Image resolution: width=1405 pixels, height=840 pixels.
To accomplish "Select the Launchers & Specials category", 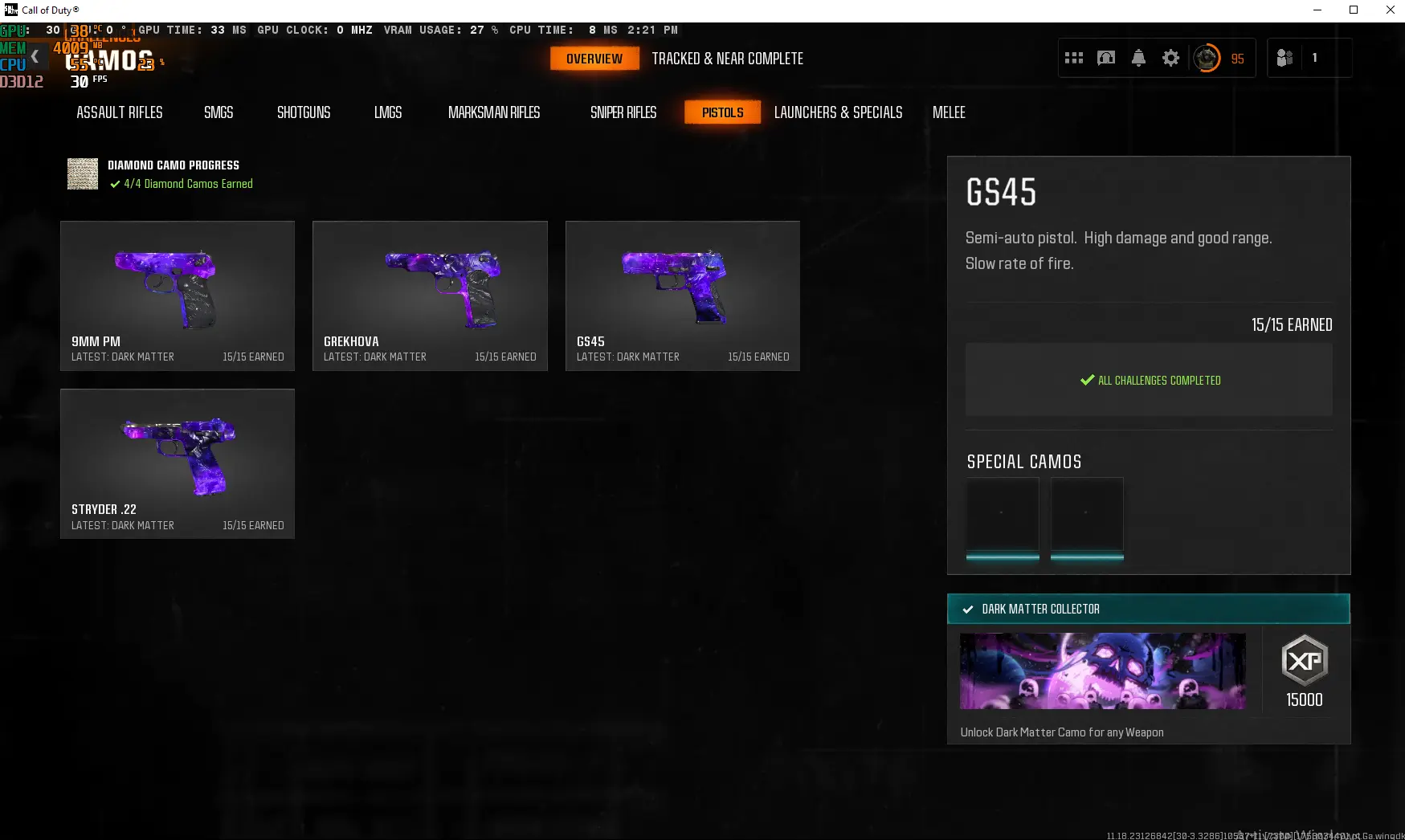I will [838, 112].
